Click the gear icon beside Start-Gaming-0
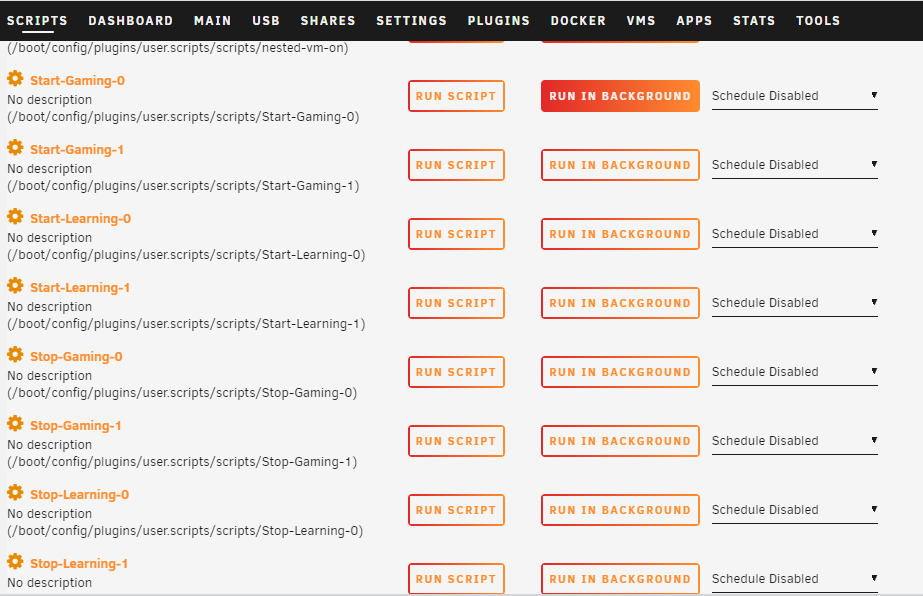Image resolution: width=923 pixels, height=596 pixels. coord(15,78)
